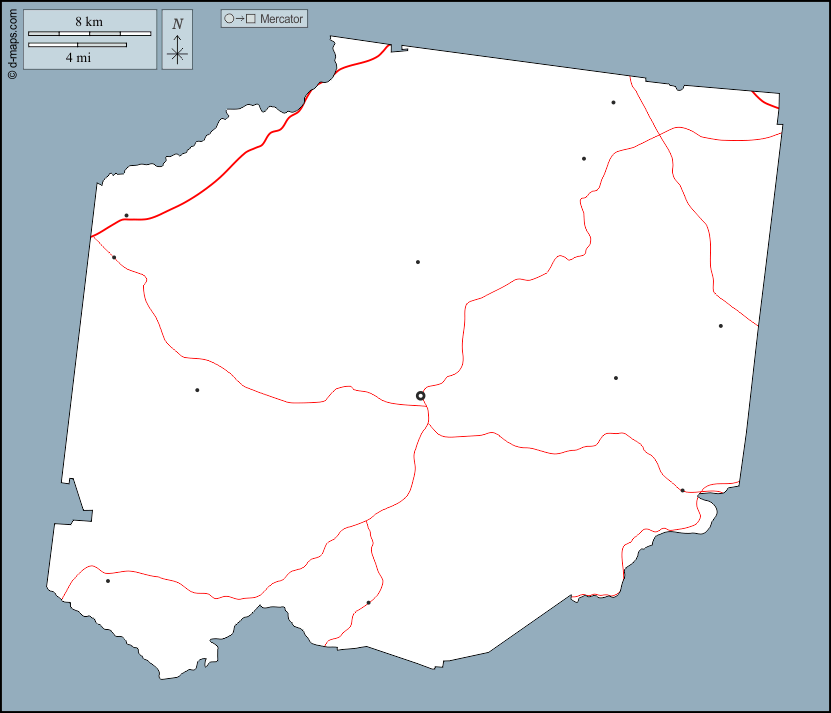This screenshot has height=713, width=831.
Task: Click the northernmost town dot on the map
Action: point(613,102)
